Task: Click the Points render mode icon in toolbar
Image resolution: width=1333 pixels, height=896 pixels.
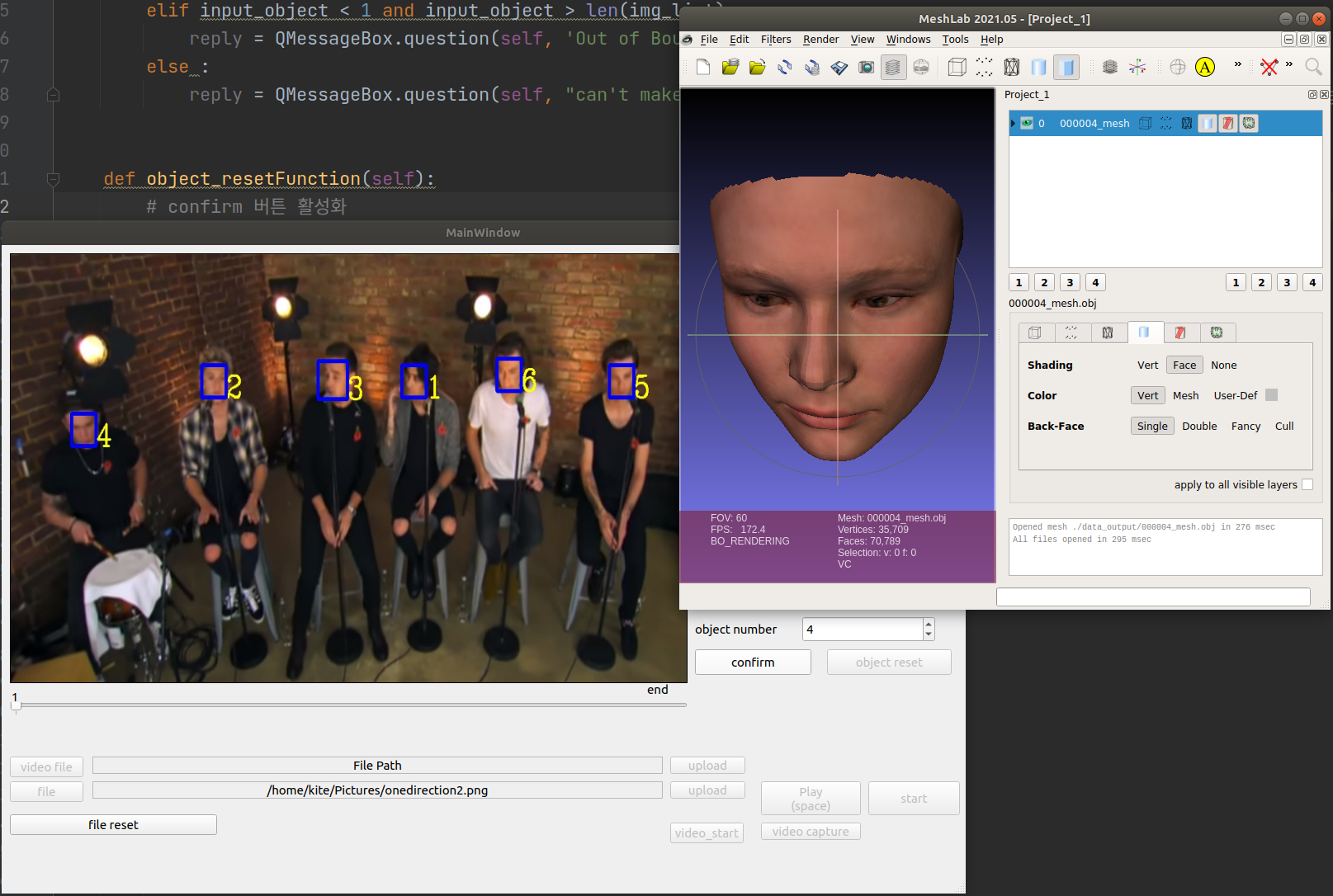Action: [985, 67]
